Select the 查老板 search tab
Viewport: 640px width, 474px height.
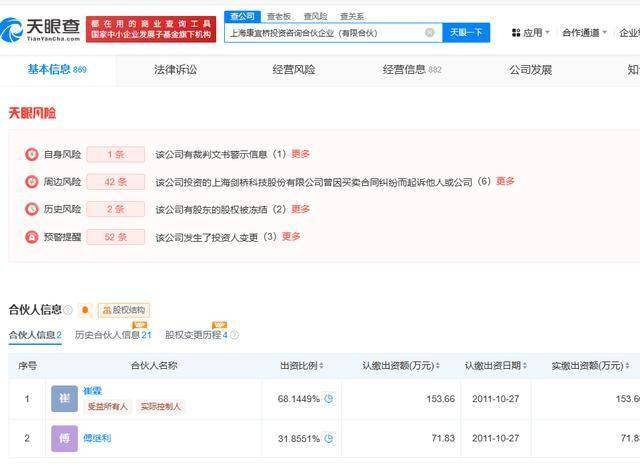279,16
